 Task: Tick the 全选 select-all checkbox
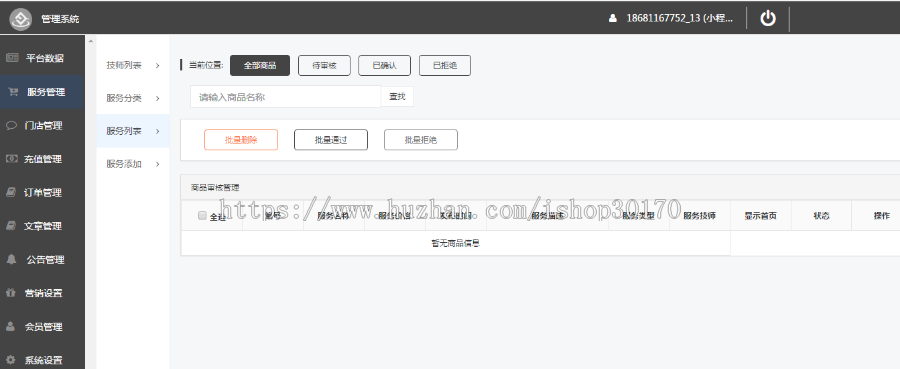[x=202, y=216]
